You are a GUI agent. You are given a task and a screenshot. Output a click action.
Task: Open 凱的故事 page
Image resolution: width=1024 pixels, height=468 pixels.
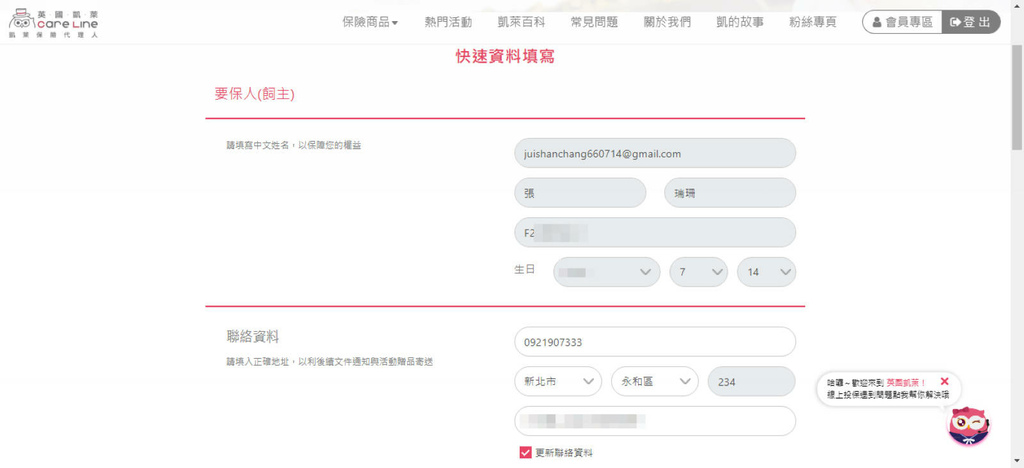[740, 22]
